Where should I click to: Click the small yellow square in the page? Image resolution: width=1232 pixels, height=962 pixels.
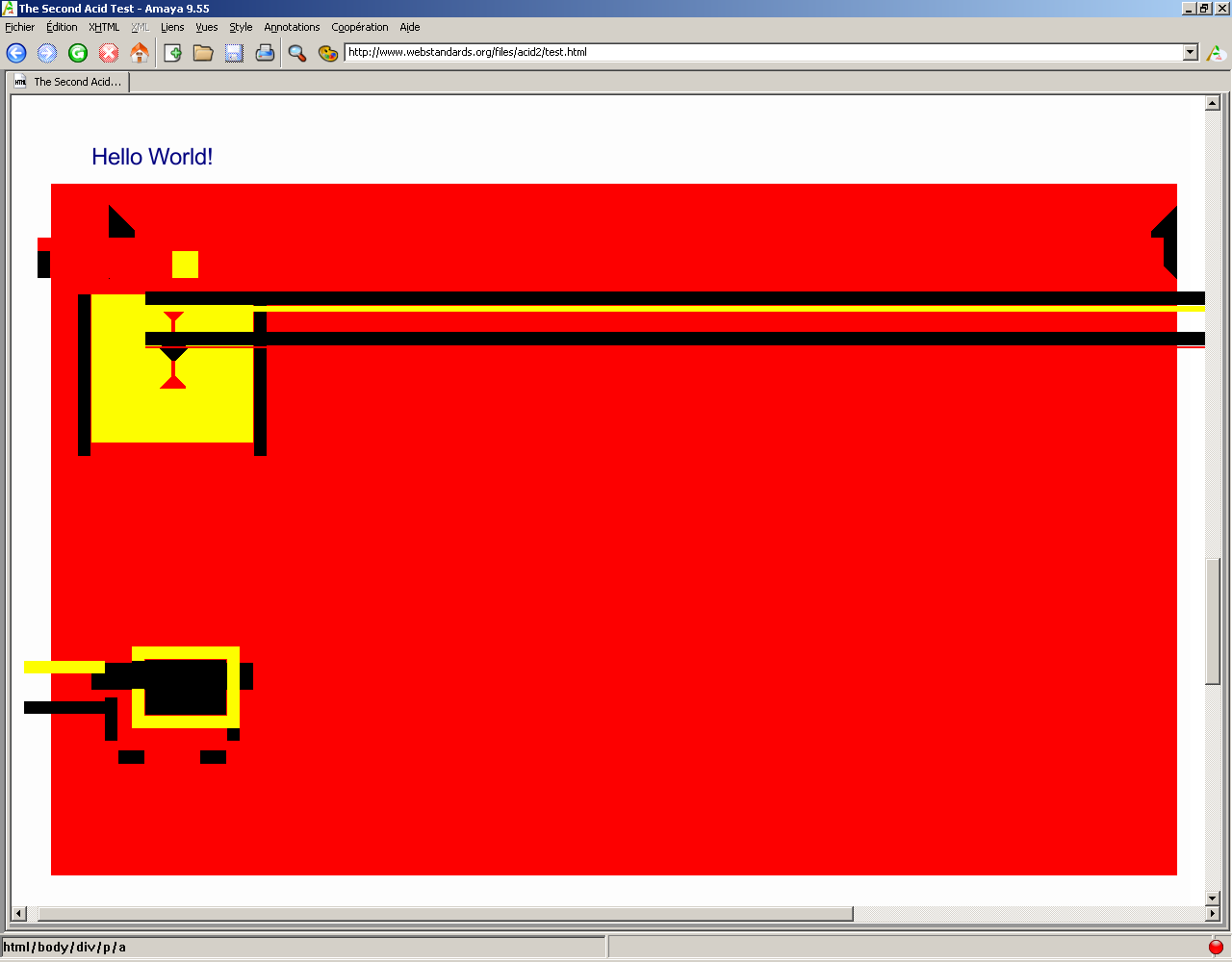185,265
